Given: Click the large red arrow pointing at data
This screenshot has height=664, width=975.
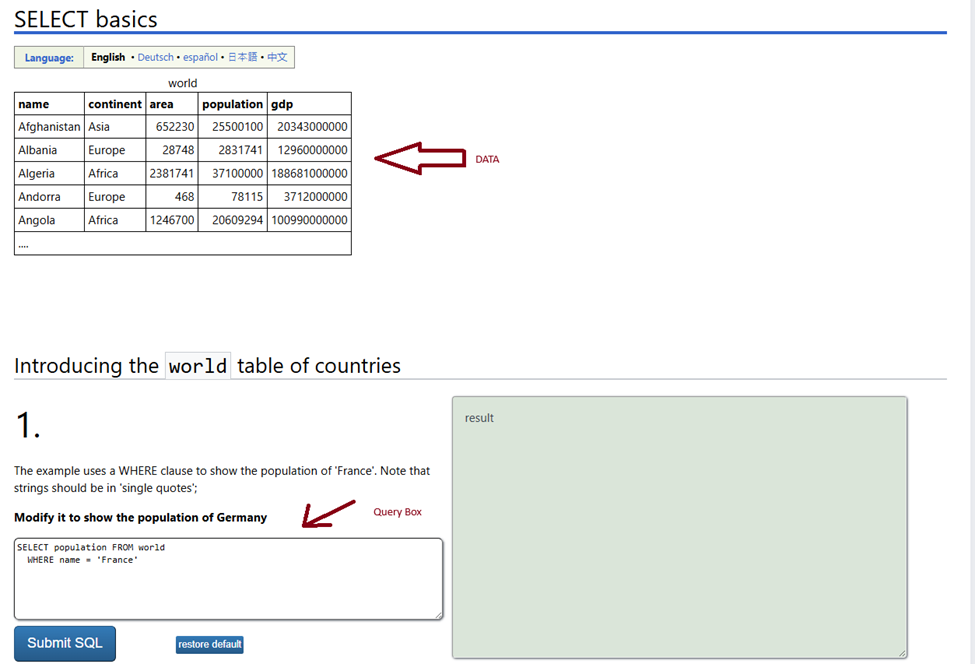Looking at the screenshot, I should point(420,158).
